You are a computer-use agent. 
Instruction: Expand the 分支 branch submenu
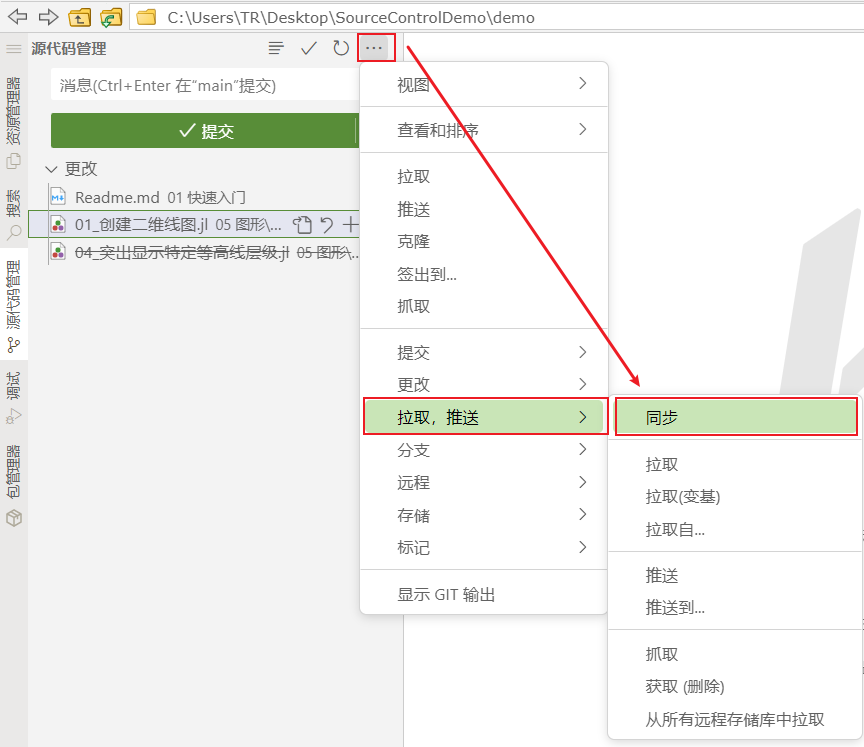482,450
